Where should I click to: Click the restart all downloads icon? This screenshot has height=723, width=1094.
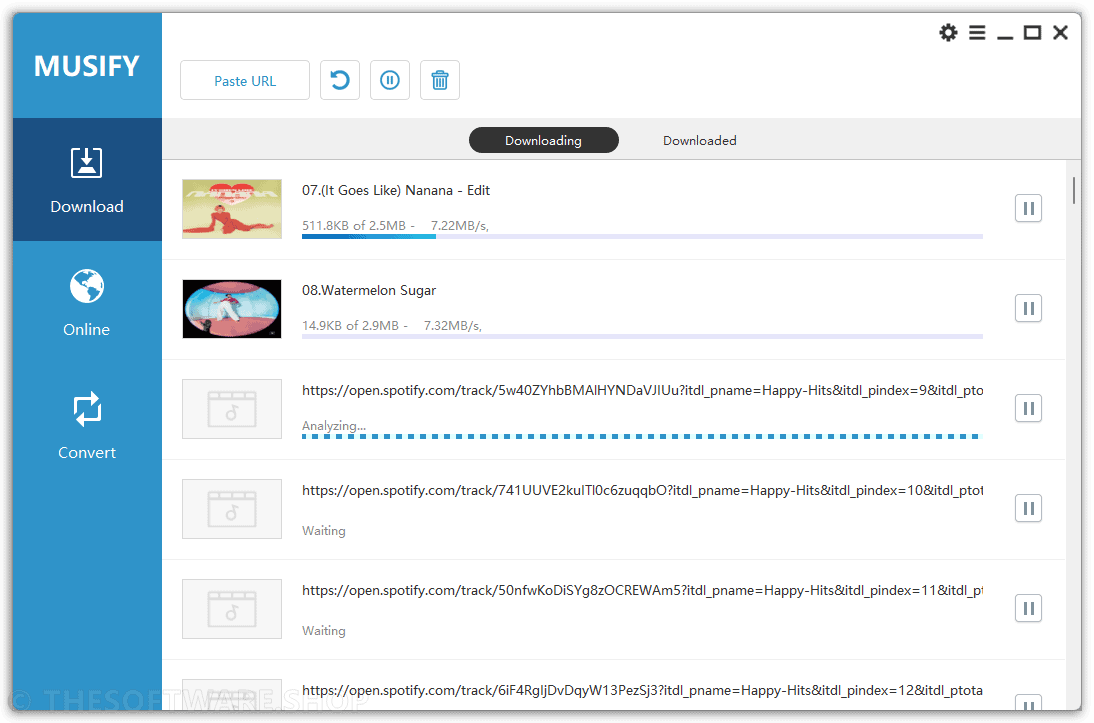click(340, 80)
